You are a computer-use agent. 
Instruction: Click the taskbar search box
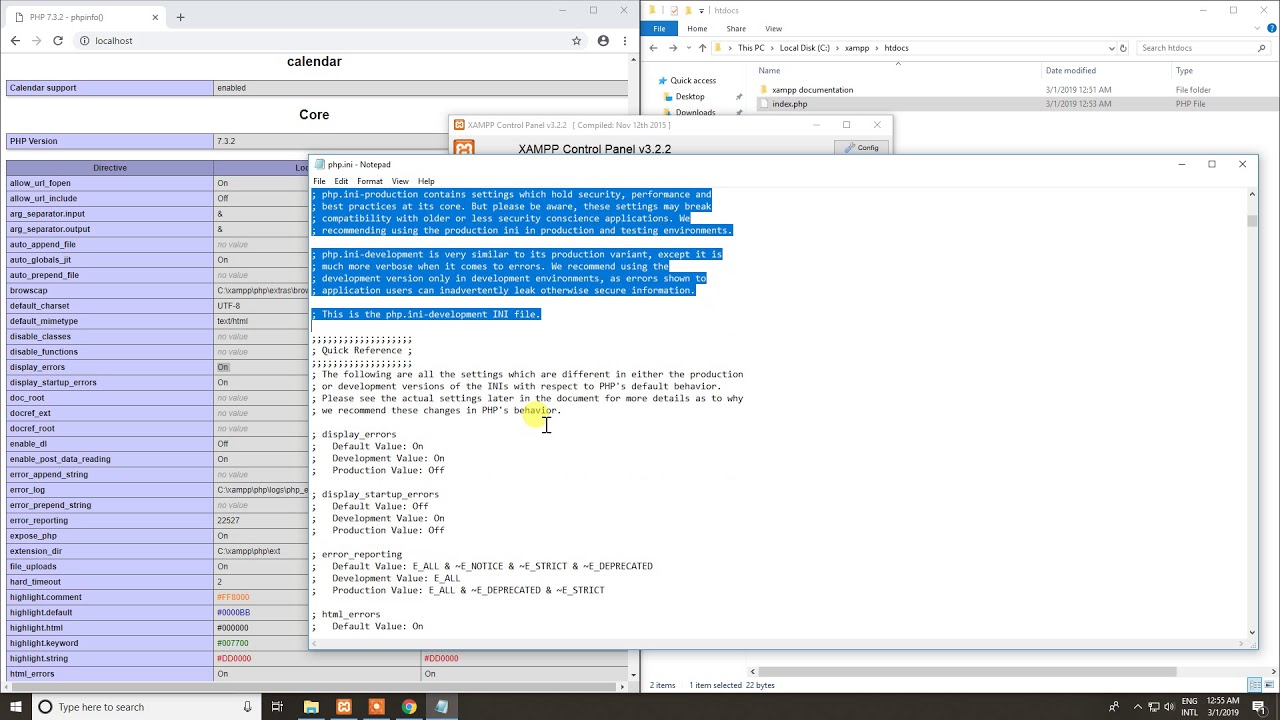click(145, 707)
